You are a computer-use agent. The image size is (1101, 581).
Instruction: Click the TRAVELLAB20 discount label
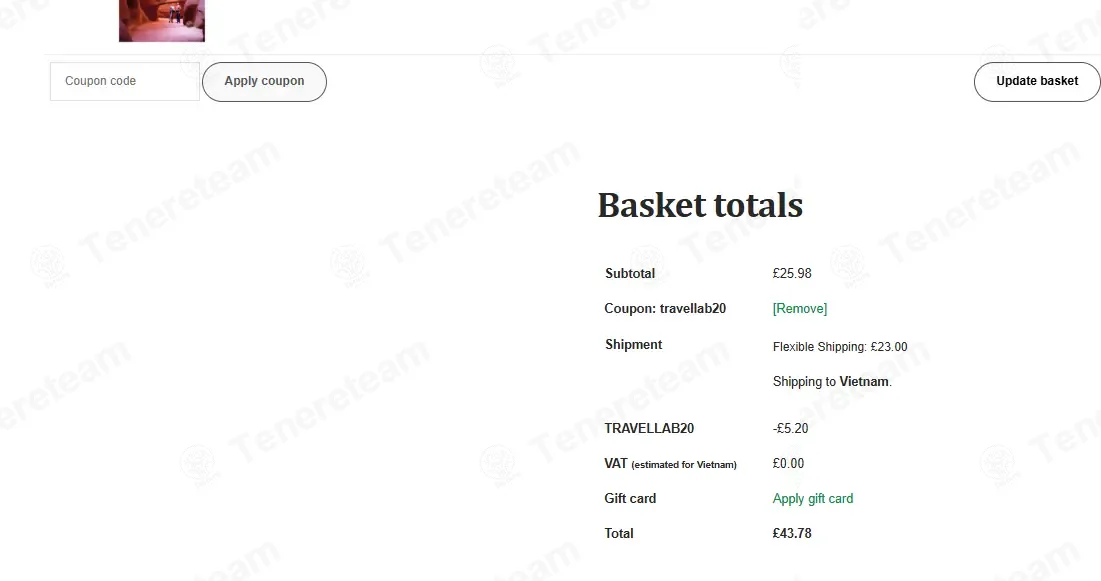[649, 428]
